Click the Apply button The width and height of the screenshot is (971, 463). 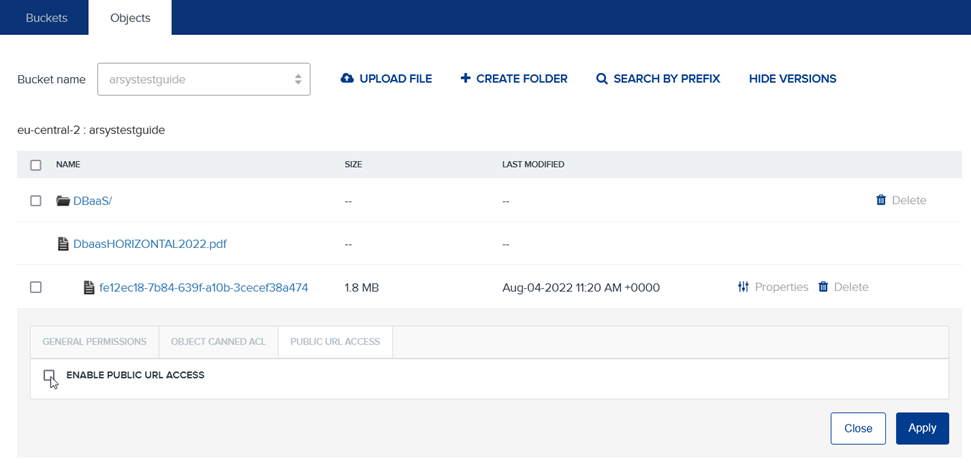922,428
